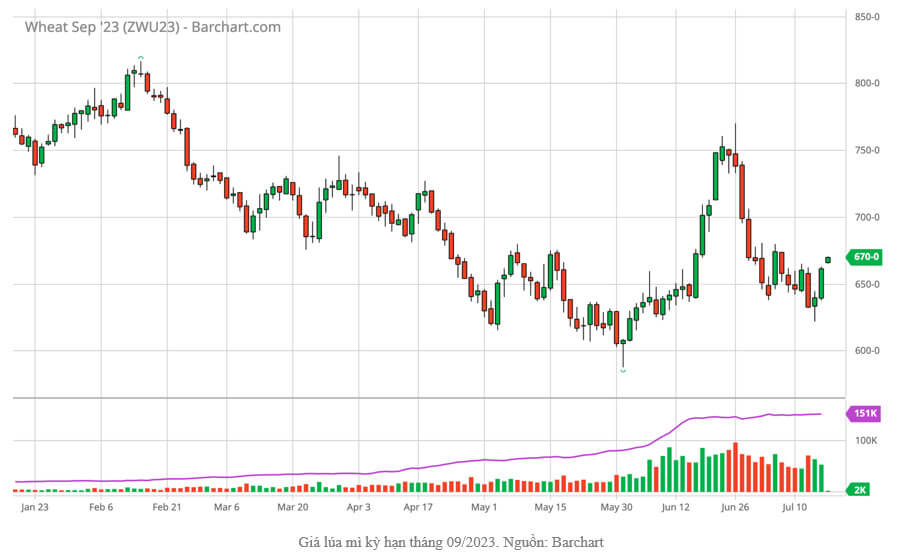Click the May 30 date label
The width and height of the screenshot is (907, 559).
click(x=617, y=507)
